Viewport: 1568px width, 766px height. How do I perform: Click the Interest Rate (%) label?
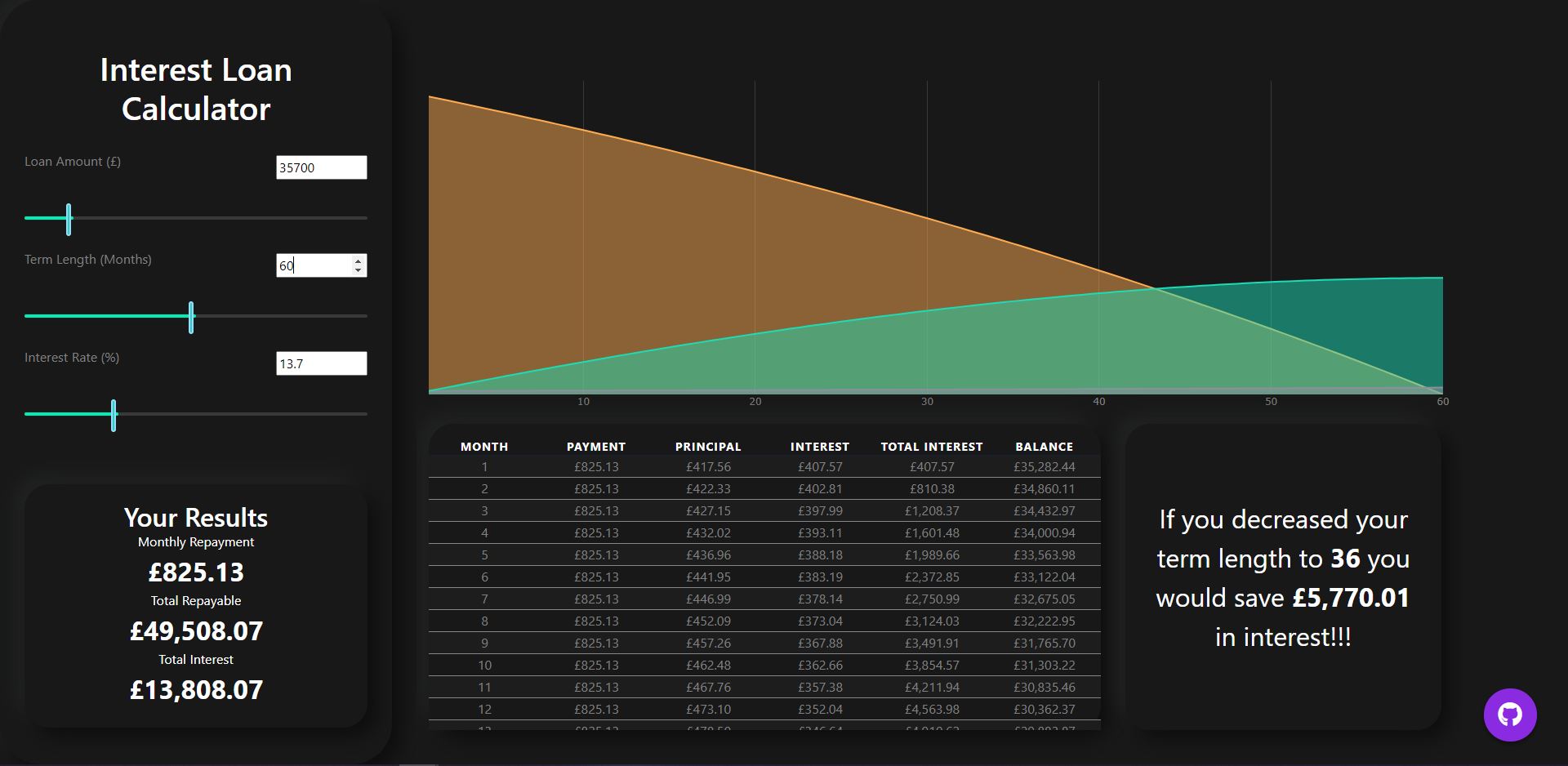pos(72,358)
